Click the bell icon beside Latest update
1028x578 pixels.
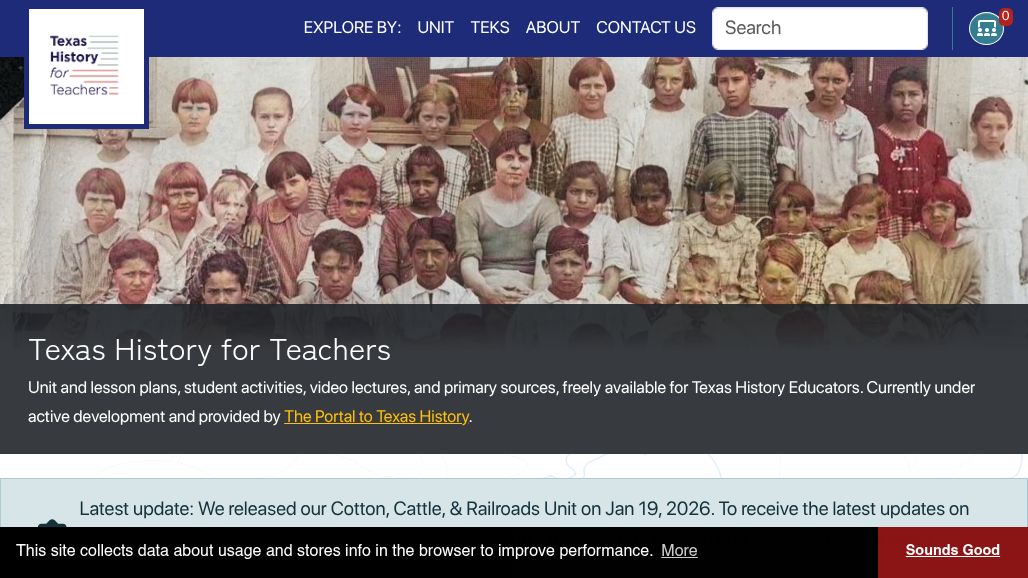coord(52,524)
